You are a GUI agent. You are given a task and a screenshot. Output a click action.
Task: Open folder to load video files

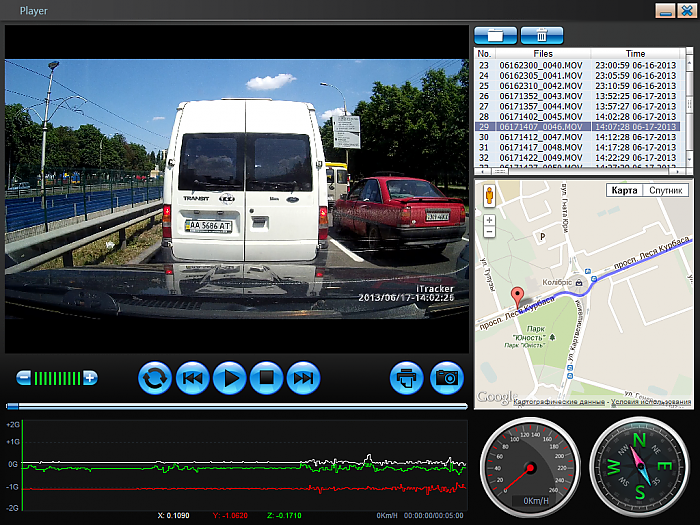tap(495, 35)
